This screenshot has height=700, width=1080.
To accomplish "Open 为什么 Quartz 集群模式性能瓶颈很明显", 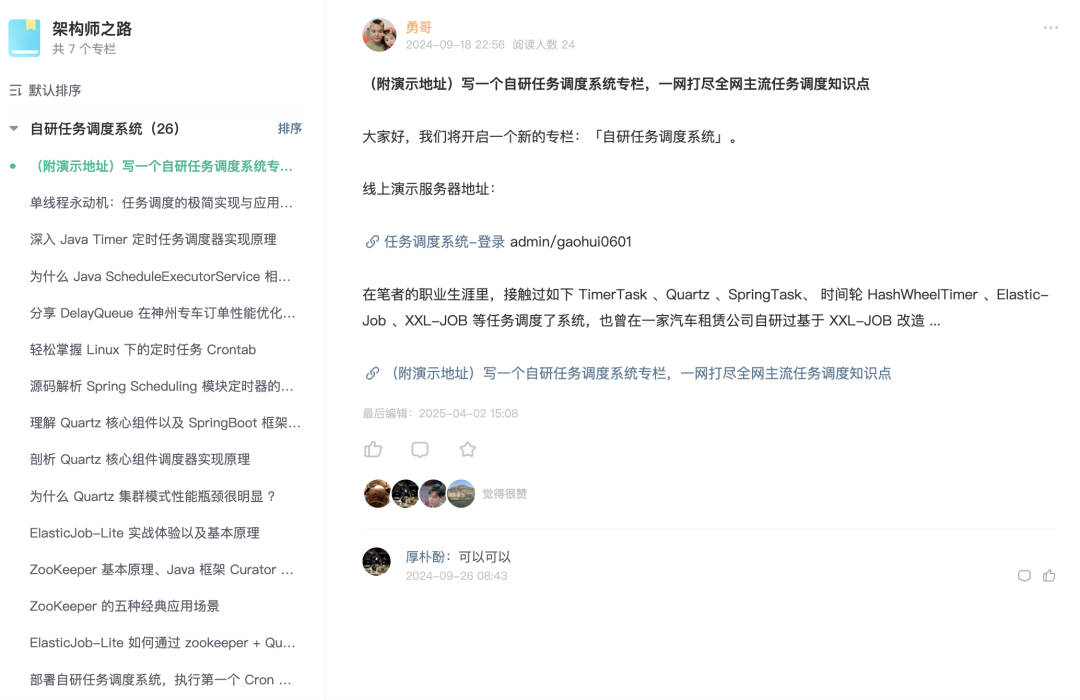I will tap(152, 496).
